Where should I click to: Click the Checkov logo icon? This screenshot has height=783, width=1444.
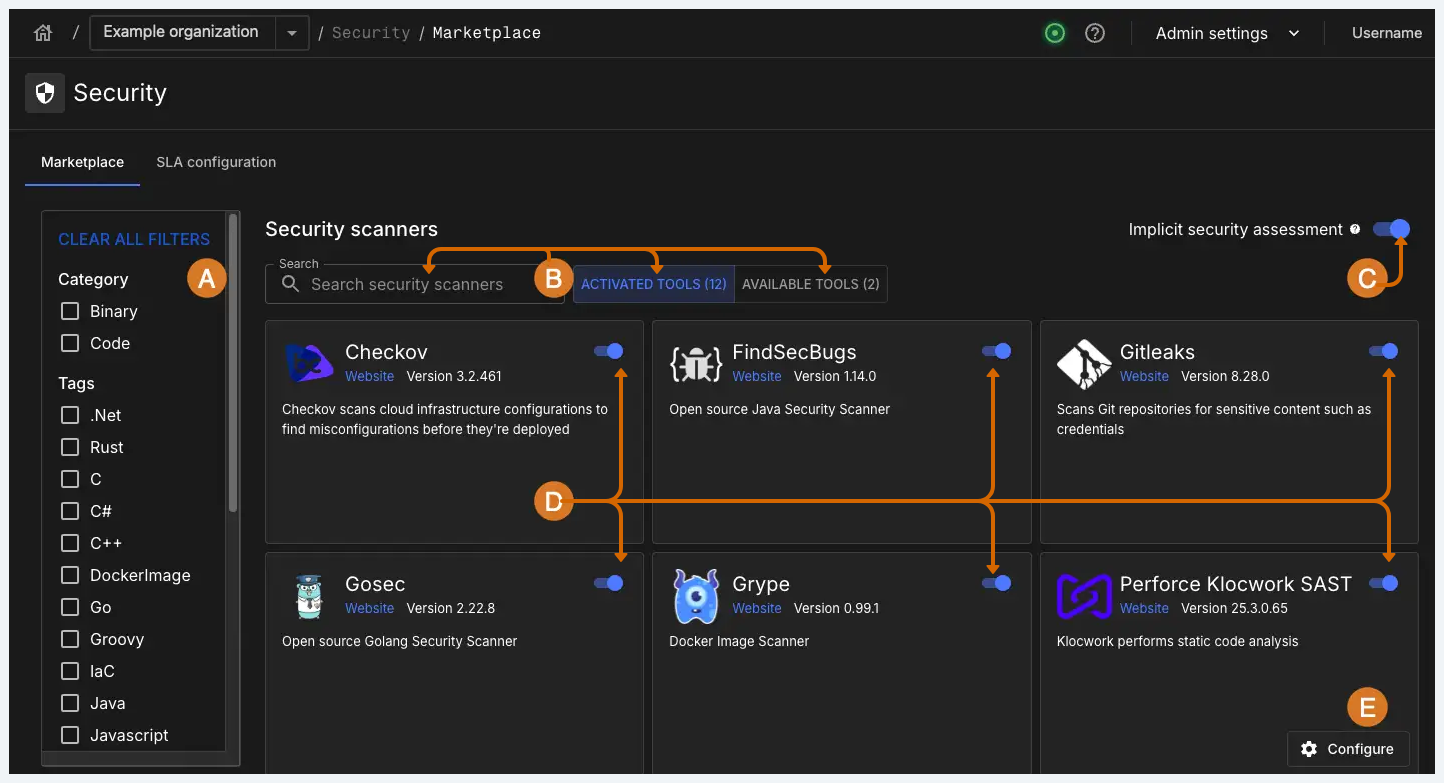pyautogui.click(x=308, y=364)
